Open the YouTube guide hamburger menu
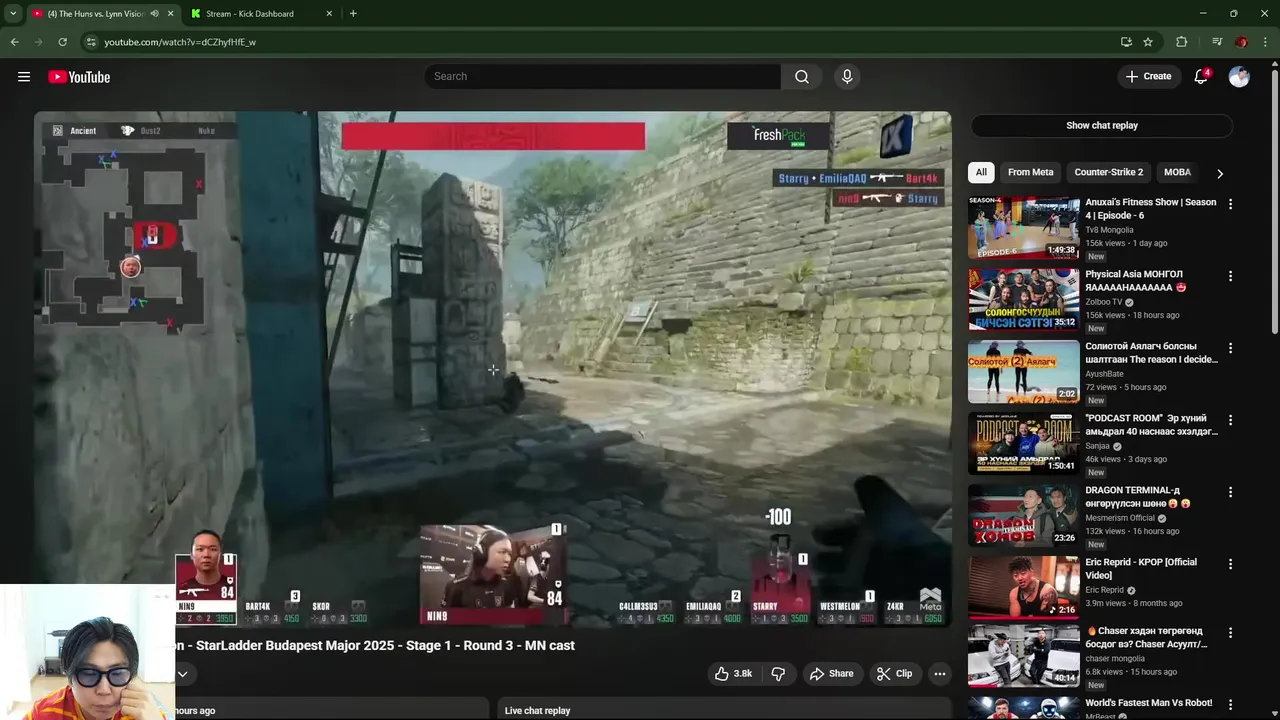1280x720 pixels. click(x=24, y=77)
